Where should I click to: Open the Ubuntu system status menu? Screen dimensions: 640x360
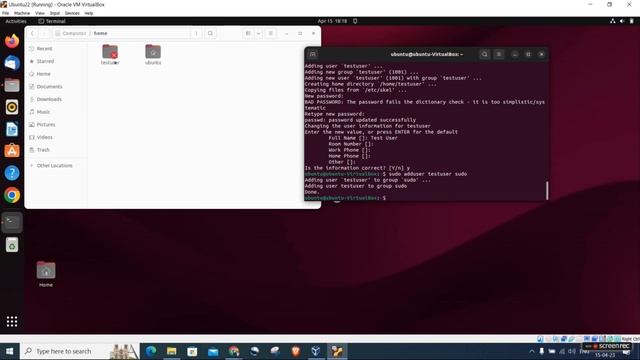(622, 21)
